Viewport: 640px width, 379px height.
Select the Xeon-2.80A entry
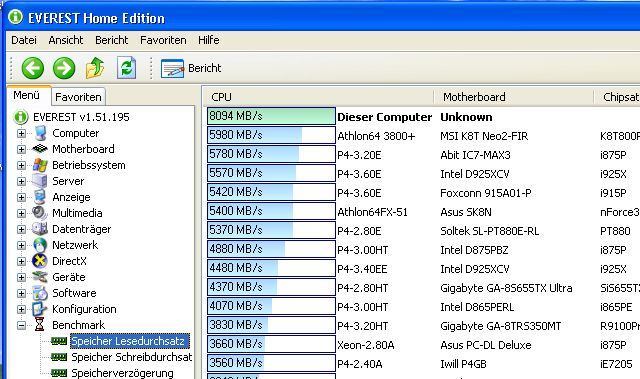pyautogui.click(x=366, y=346)
